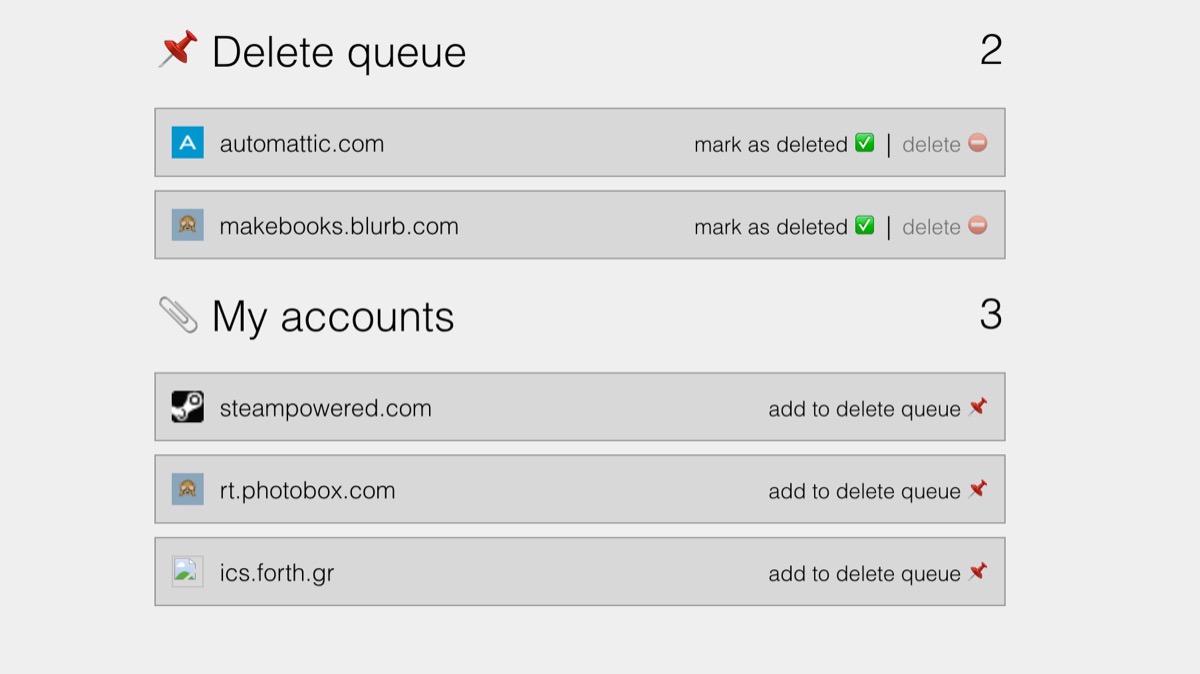The width and height of the screenshot is (1200, 674).
Task: Click the Steam logo icon
Action: coord(187,407)
